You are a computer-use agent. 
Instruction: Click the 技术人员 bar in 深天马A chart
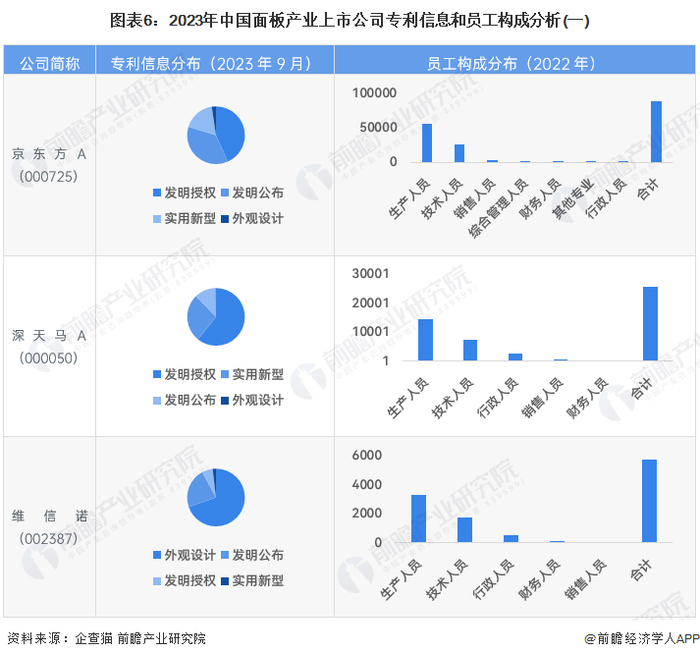(x=470, y=350)
